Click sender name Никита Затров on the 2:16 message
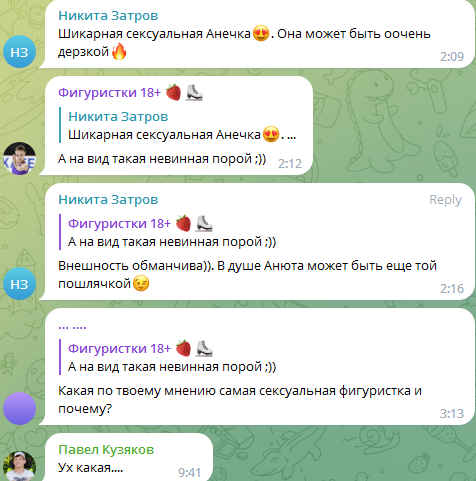476x481 pixels. pos(108,200)
